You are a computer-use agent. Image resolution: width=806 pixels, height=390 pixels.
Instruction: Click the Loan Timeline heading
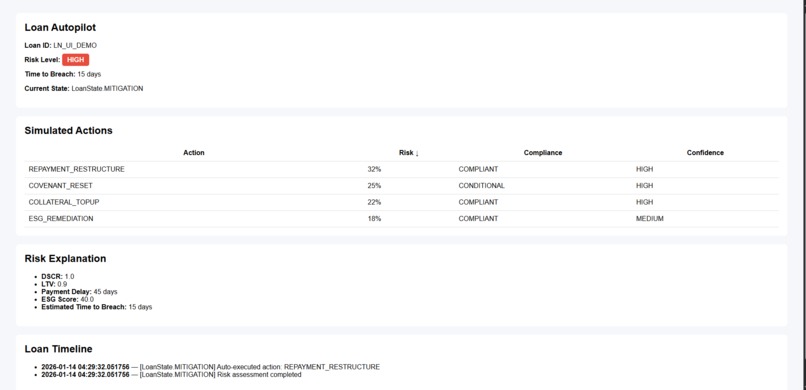59,349
